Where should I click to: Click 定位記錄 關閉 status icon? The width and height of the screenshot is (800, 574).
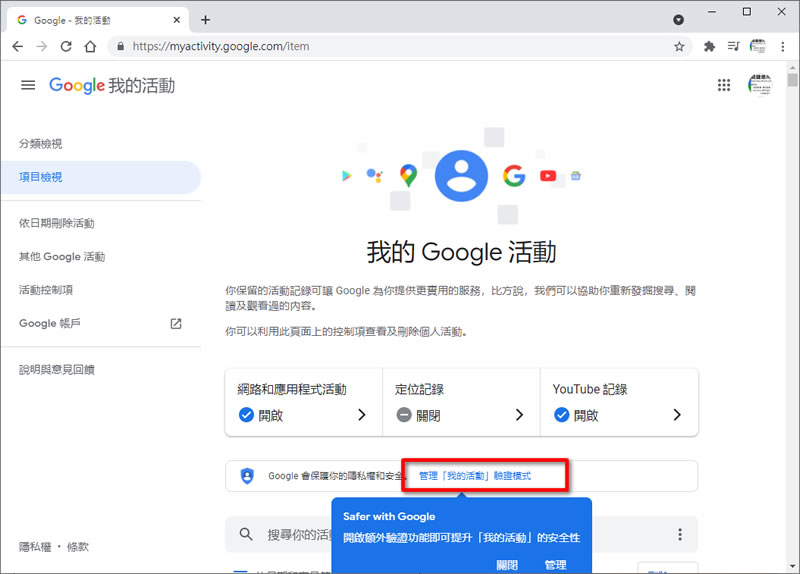(404, 415)
